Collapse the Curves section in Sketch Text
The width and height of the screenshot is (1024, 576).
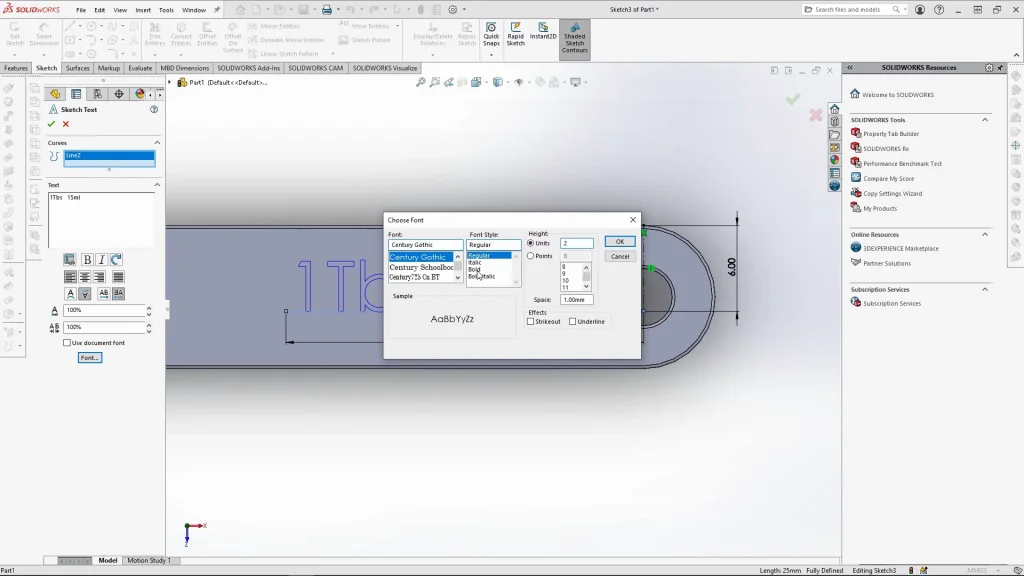[x=157, y=143]
